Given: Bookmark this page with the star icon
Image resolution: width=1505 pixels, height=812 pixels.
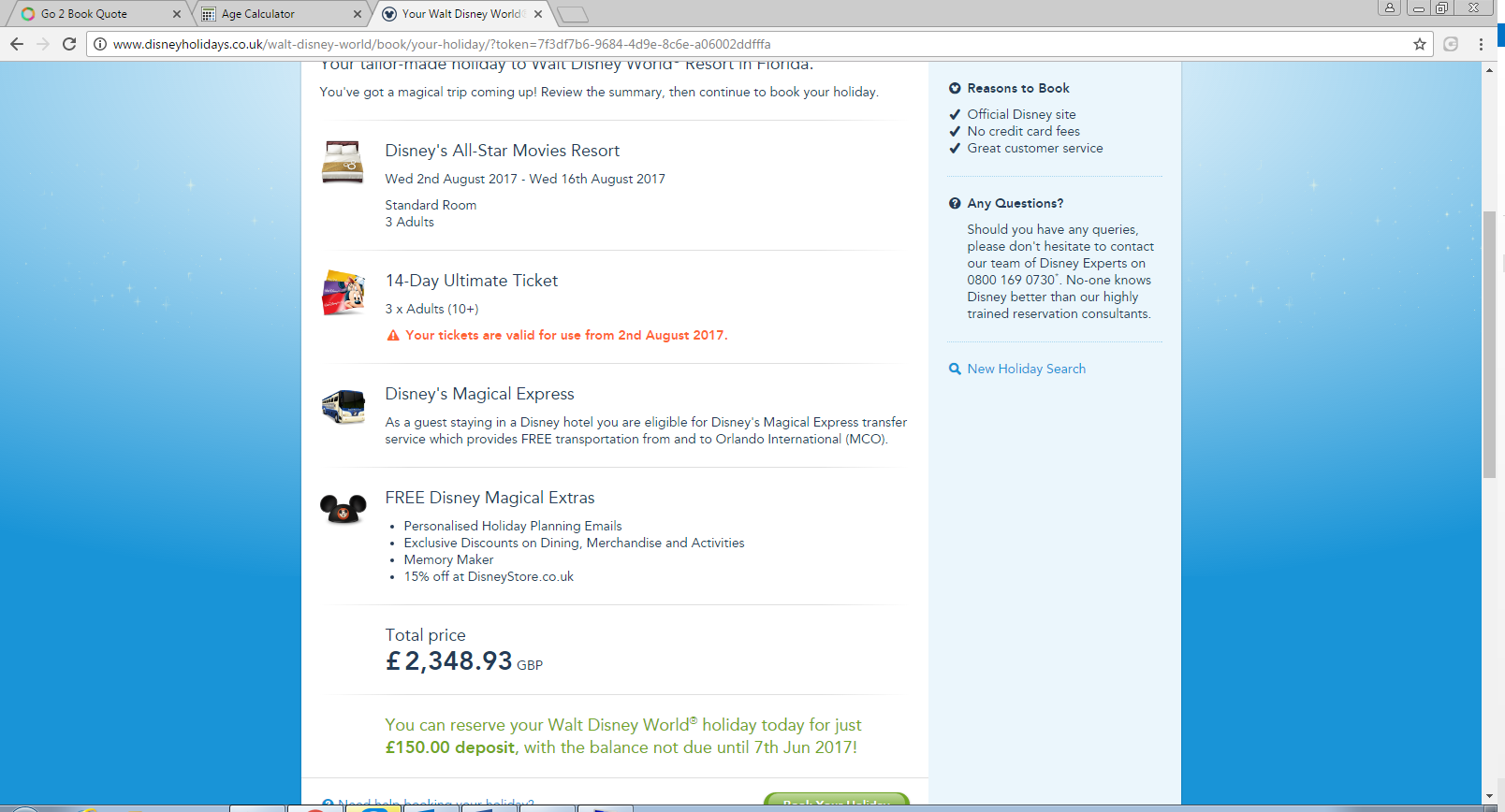Looking at the screenshot, I should pos(1419,44).
